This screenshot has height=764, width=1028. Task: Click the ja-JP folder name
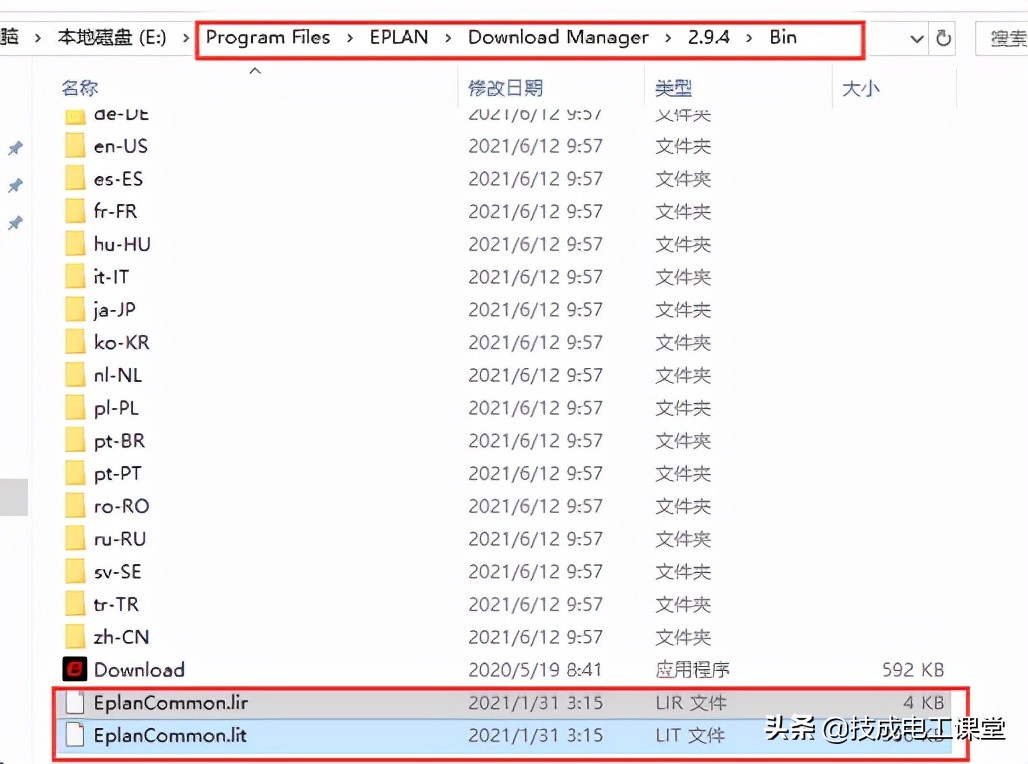point(115,310)
